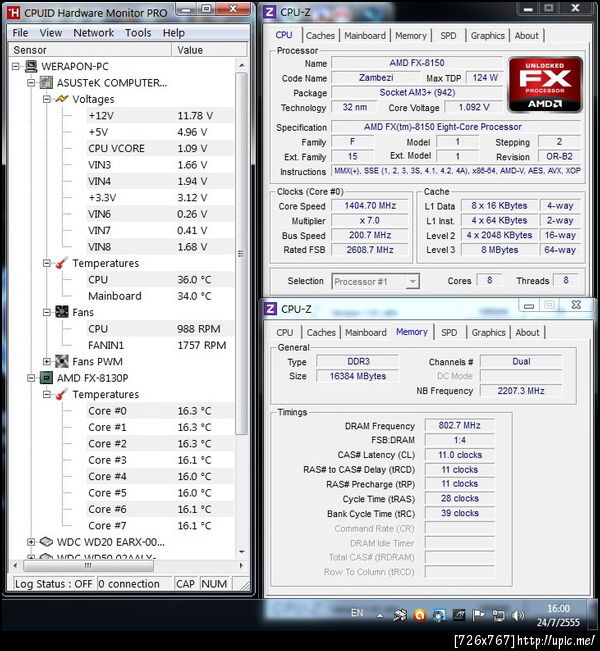600x651 pixels.
Task: Click the horizontal scrollbar thumb in Hardware Monitor
Action: pyautogui.click(x=88, y=565)
